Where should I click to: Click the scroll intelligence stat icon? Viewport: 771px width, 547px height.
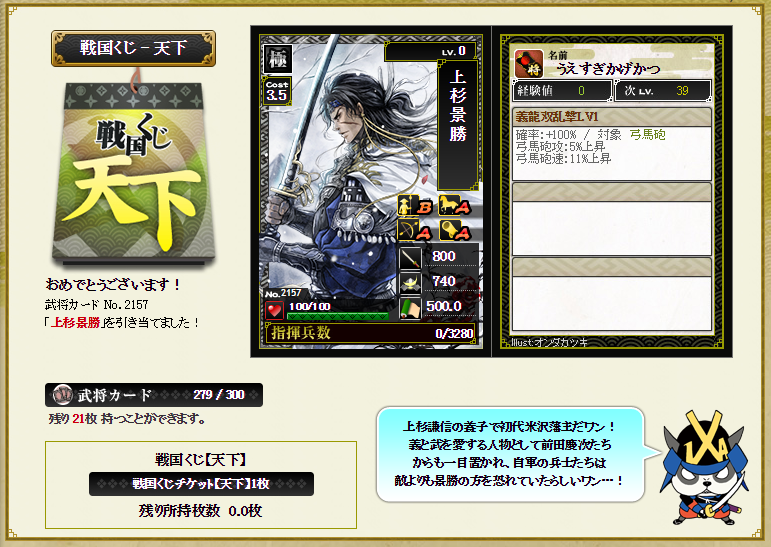(x=411, y=308)
